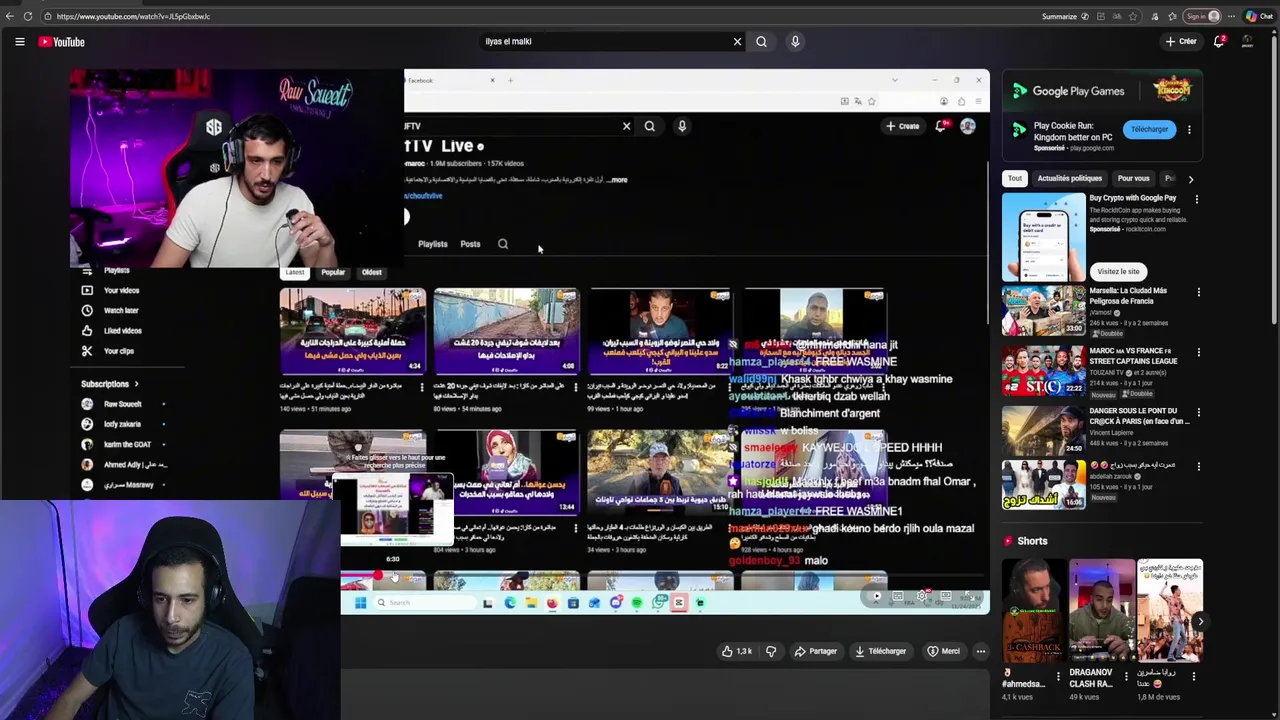Open Copilot Chat in the browser toolbar
Viewport: 1280px width, 720px height.
(x=1258, y=16)
